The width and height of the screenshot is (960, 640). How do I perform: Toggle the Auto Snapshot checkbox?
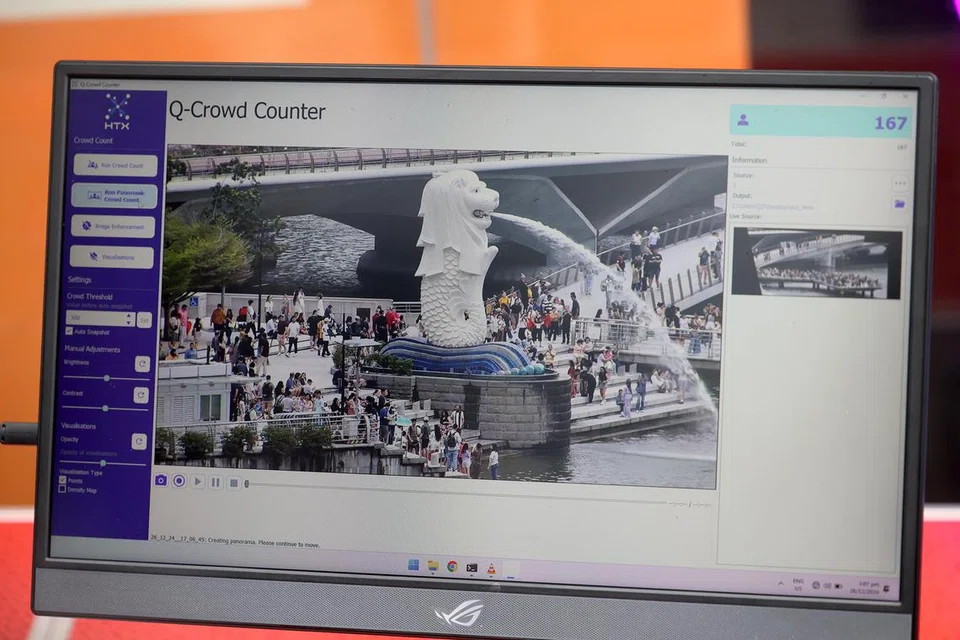click(69, 331)
